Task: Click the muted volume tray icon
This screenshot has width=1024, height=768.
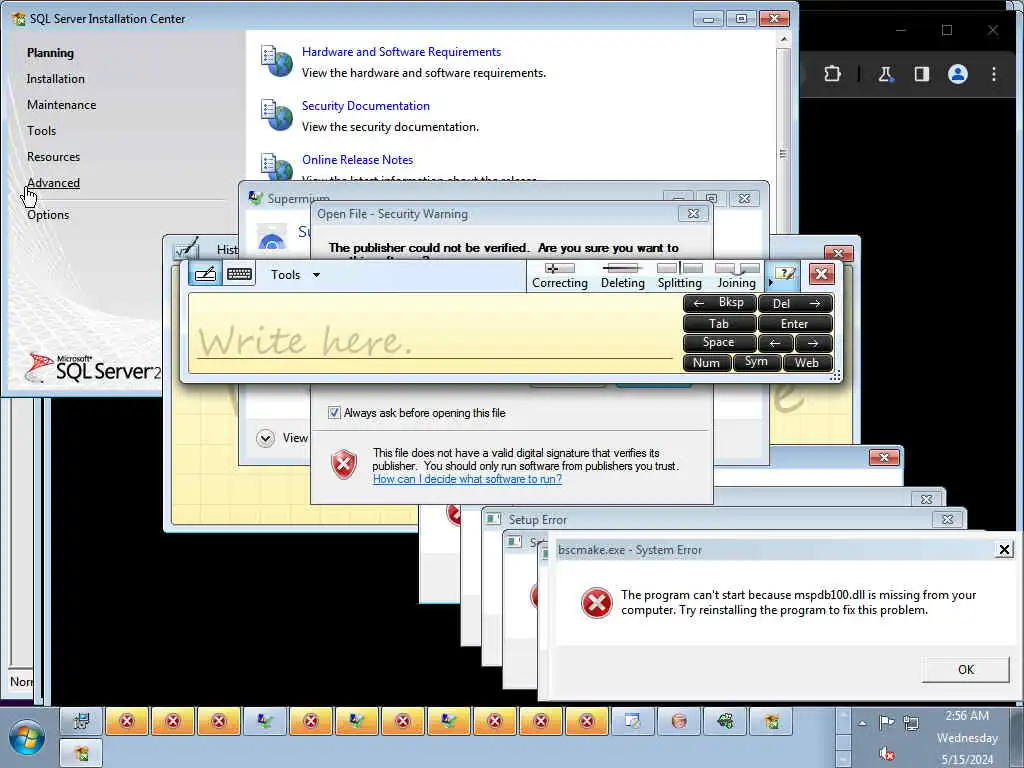Action: pos(886,754)
